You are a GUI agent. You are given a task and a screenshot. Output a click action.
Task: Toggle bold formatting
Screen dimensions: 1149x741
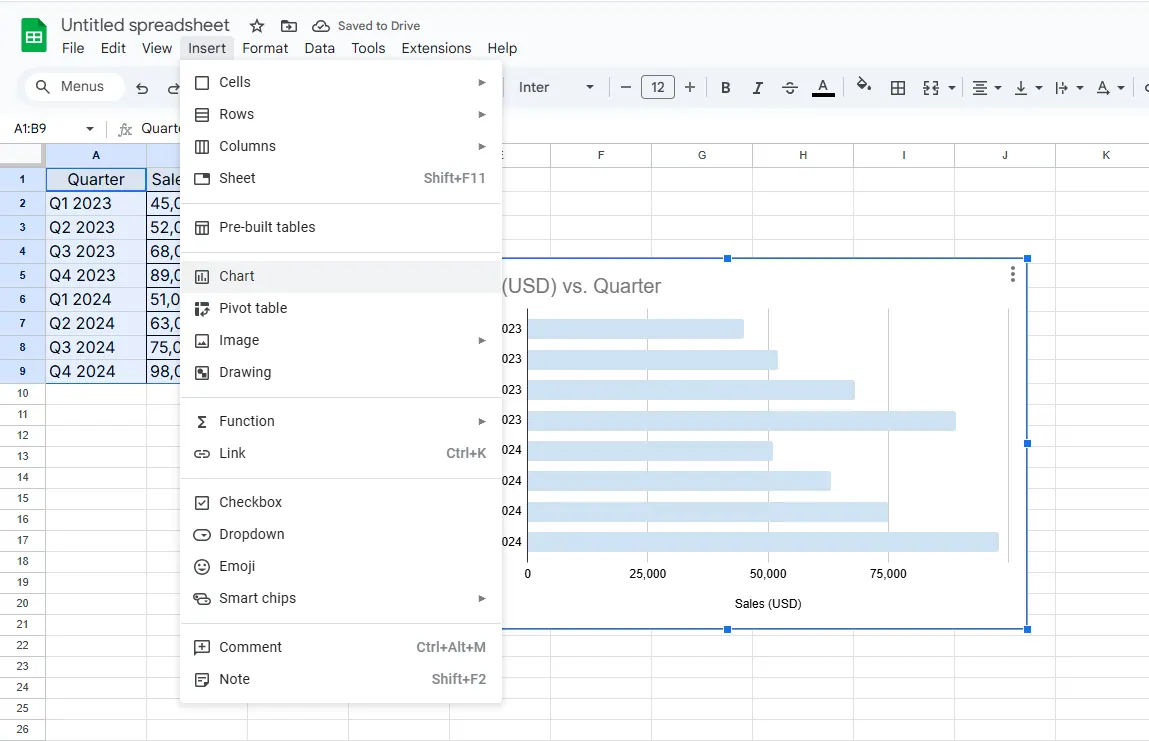click(725, 87)
